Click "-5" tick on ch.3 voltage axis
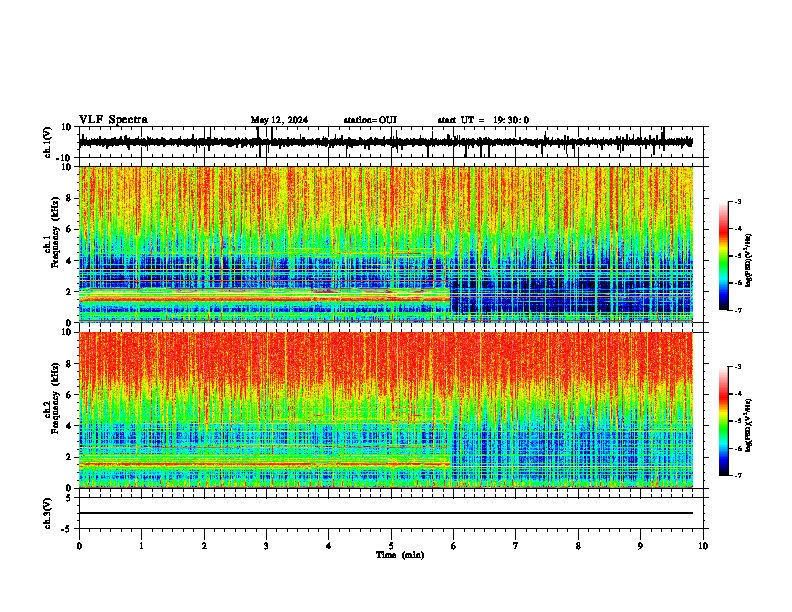 tap(66, 529)
